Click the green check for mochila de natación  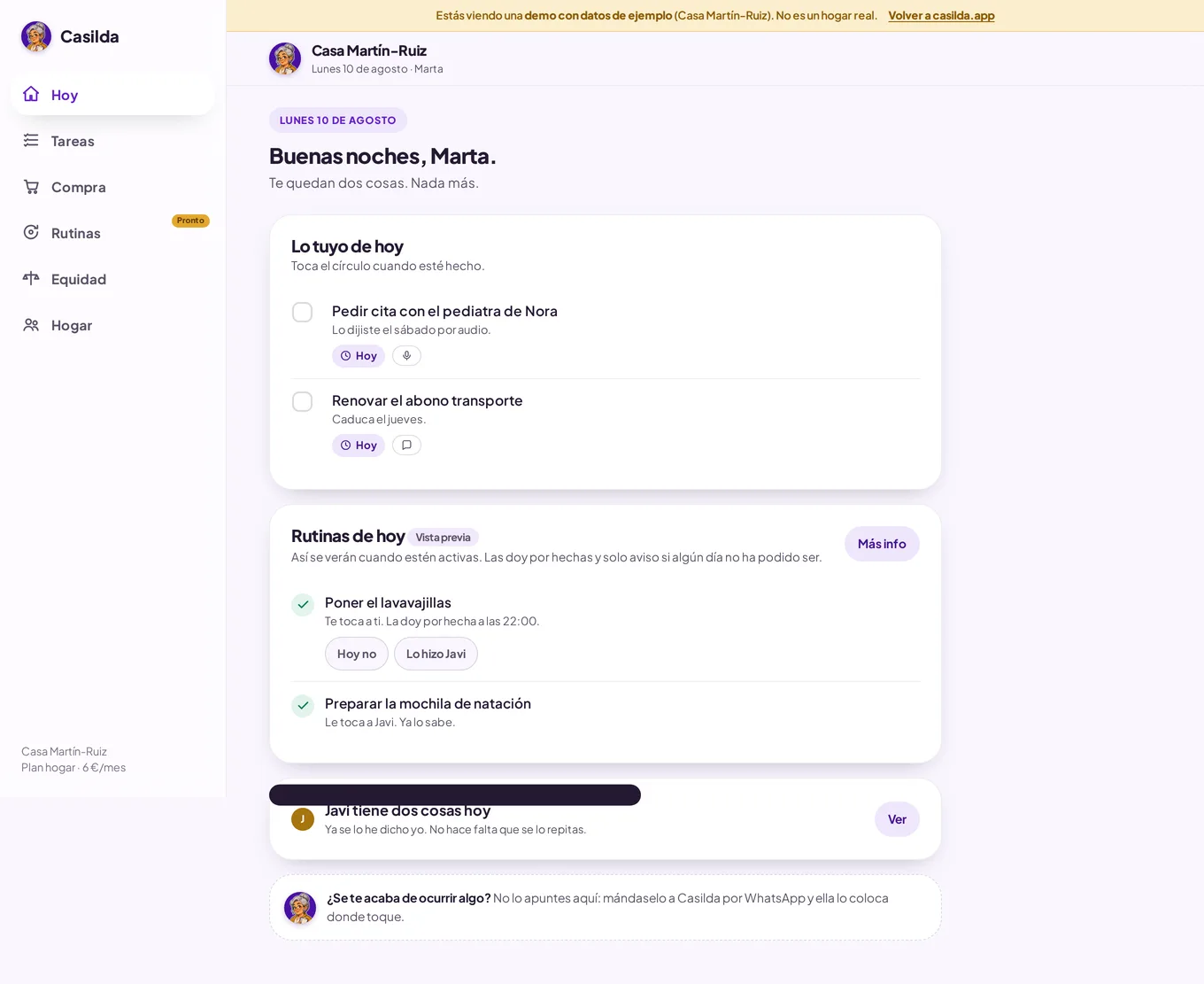[303, 706]
